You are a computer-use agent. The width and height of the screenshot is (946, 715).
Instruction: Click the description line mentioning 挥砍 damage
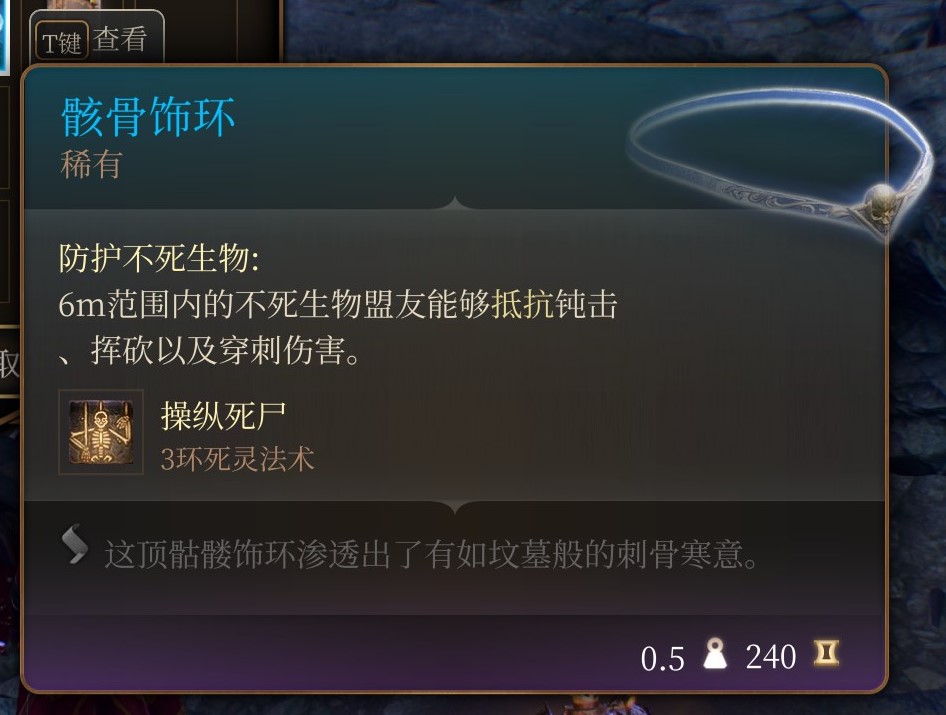[x=210, y=350]
